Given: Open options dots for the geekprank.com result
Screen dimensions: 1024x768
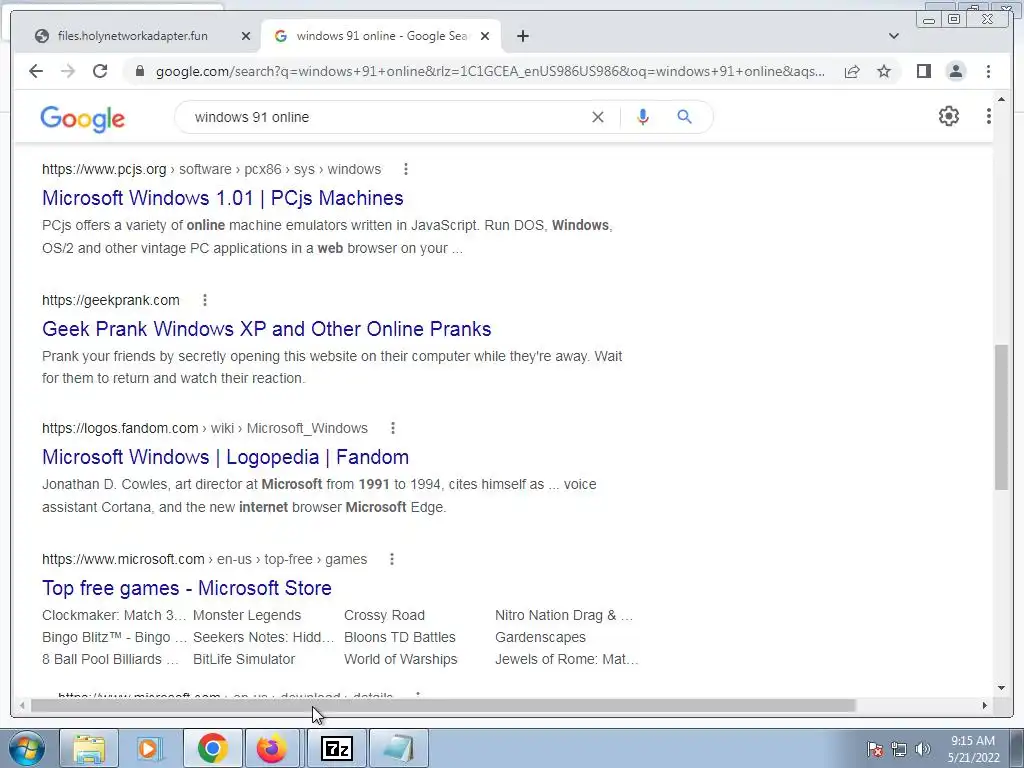Looking at the screenshot, I should pyautogui.click(x=204, y=300).
